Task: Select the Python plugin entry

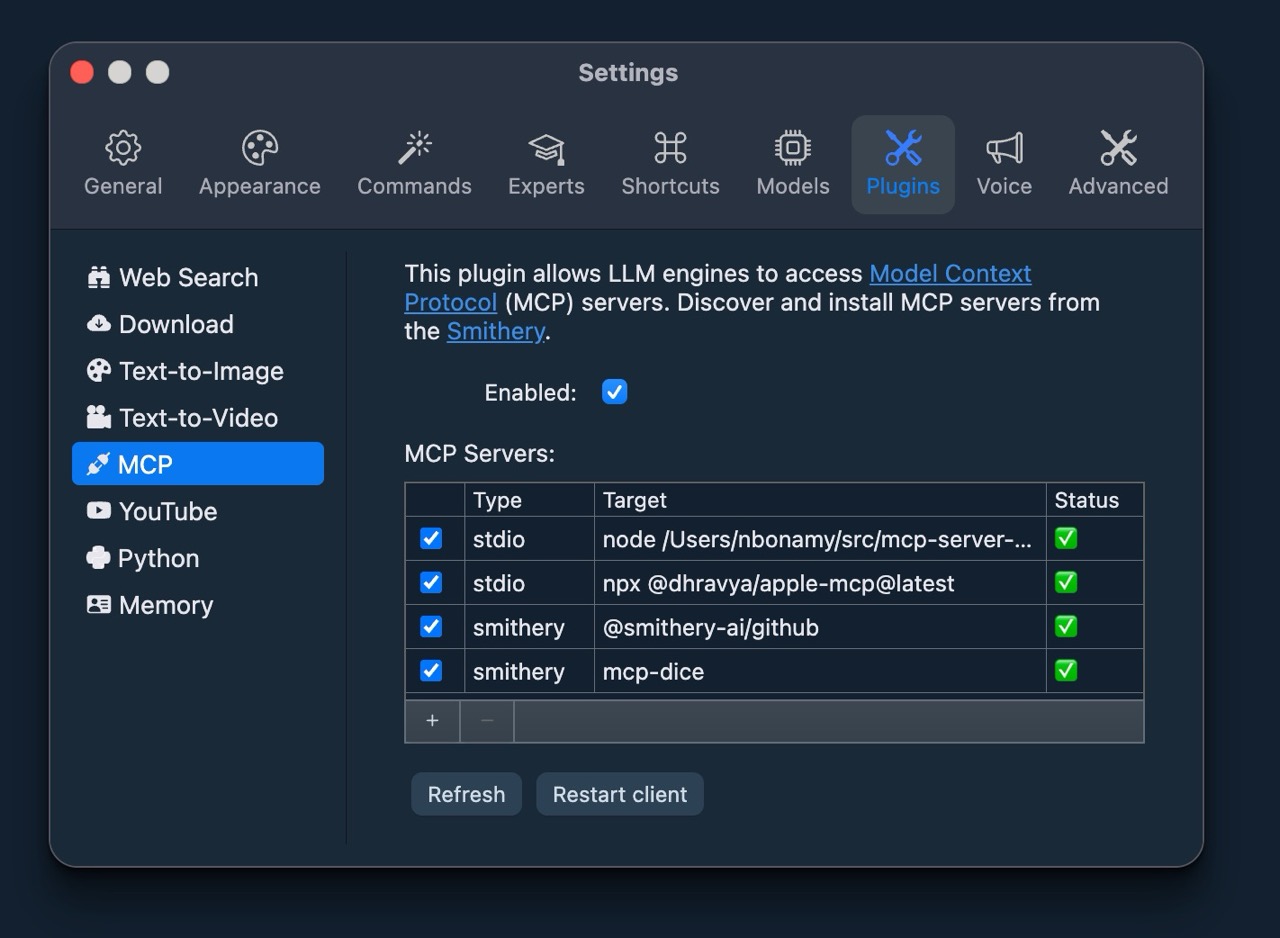Action: (x=158, y=558)
